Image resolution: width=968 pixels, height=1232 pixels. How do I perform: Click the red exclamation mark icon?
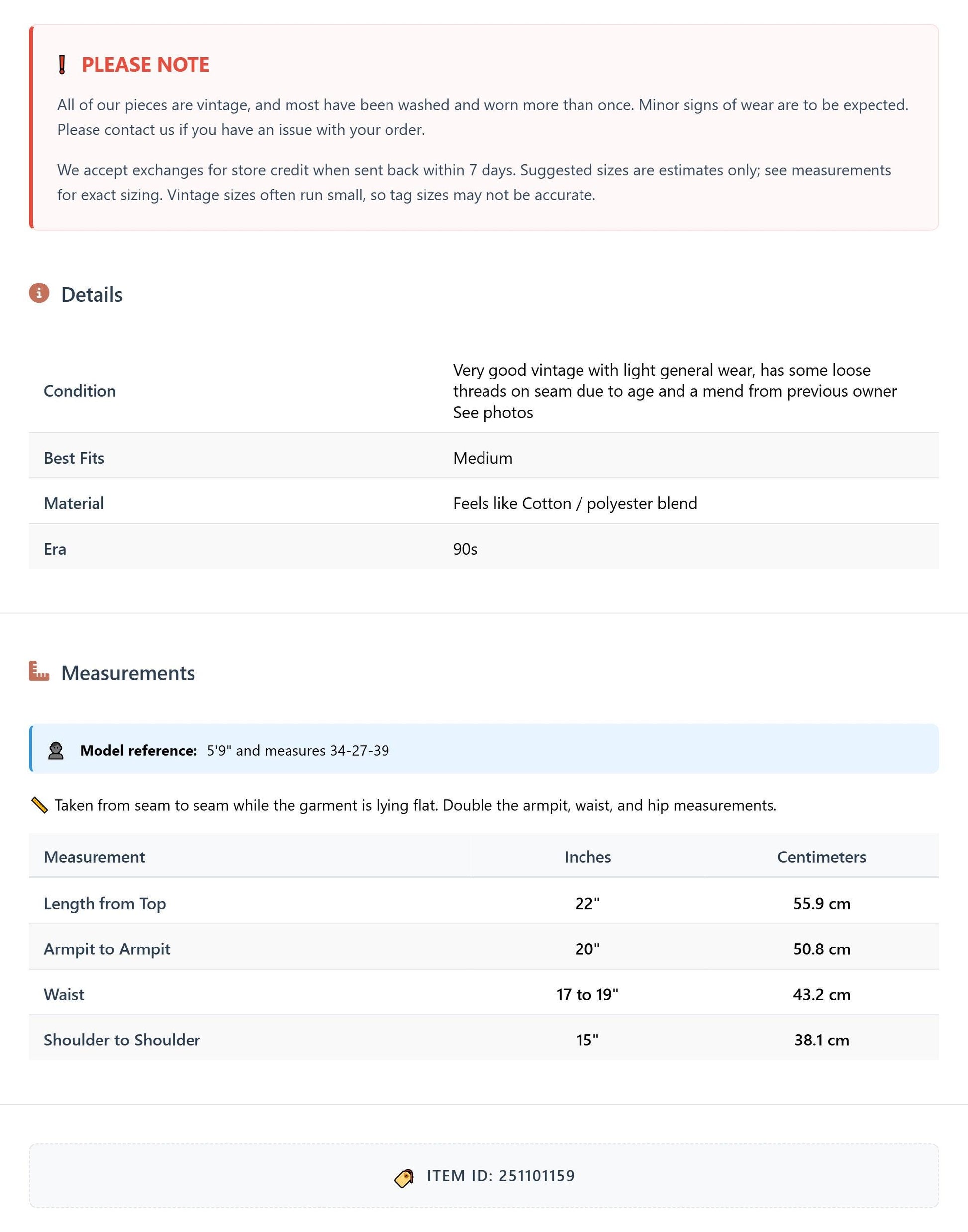tap(62, 65)
